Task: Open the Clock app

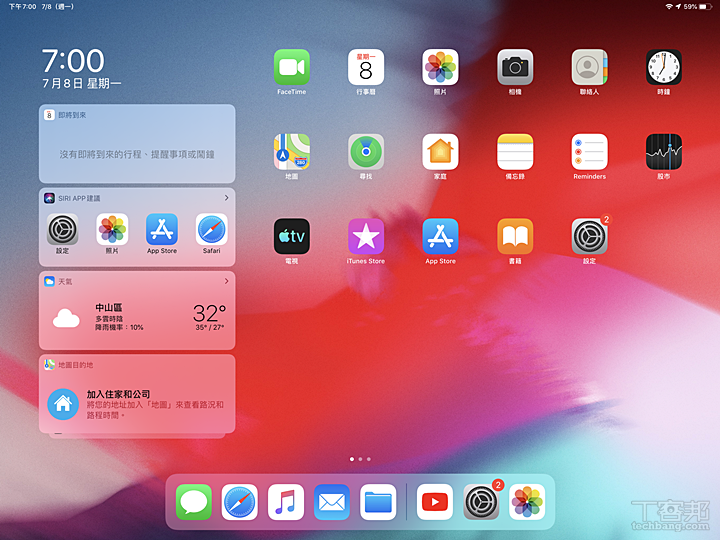Action: click(x=664, y=67)
